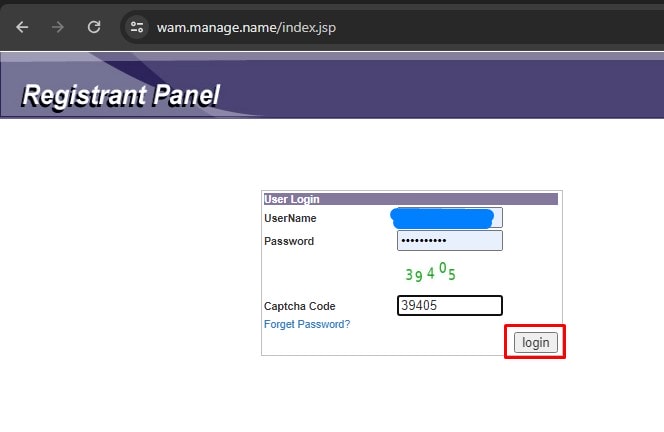Open site information icon in address bar

(x=137, y=28)
